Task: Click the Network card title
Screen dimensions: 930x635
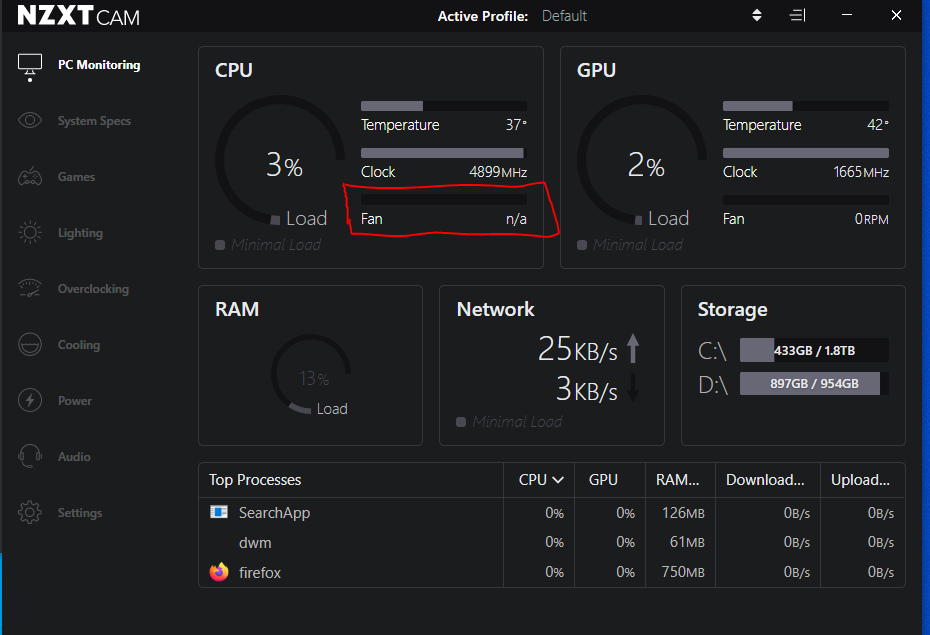Action: [495, 309]
